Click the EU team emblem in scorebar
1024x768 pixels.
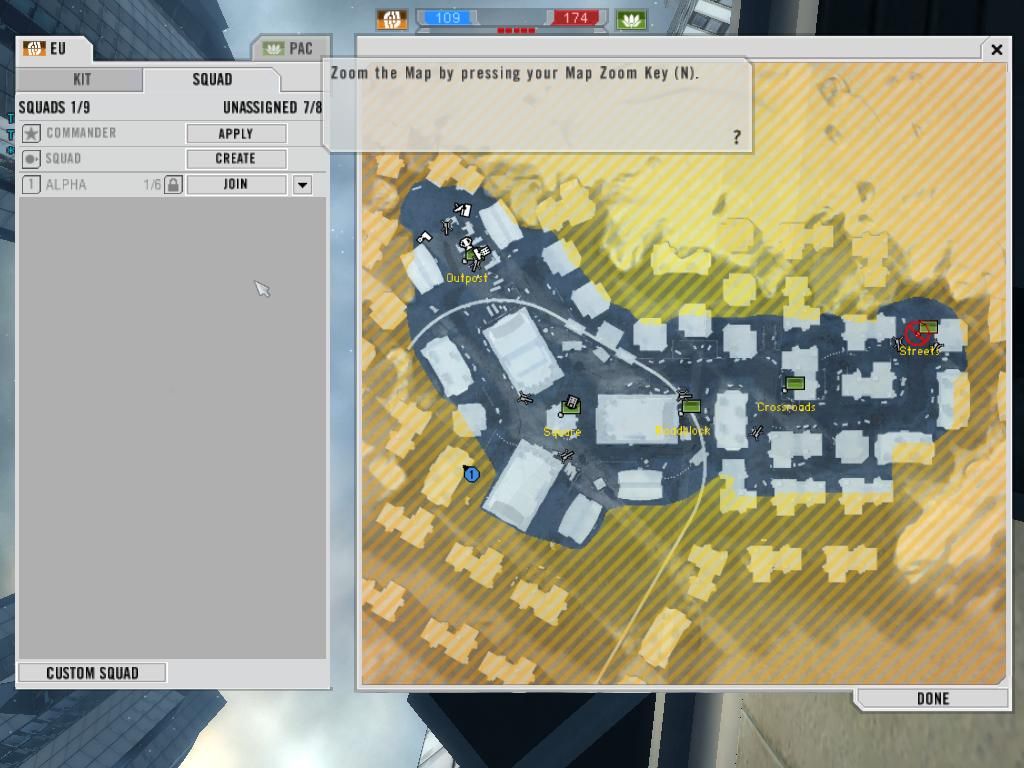pos(392,19)
